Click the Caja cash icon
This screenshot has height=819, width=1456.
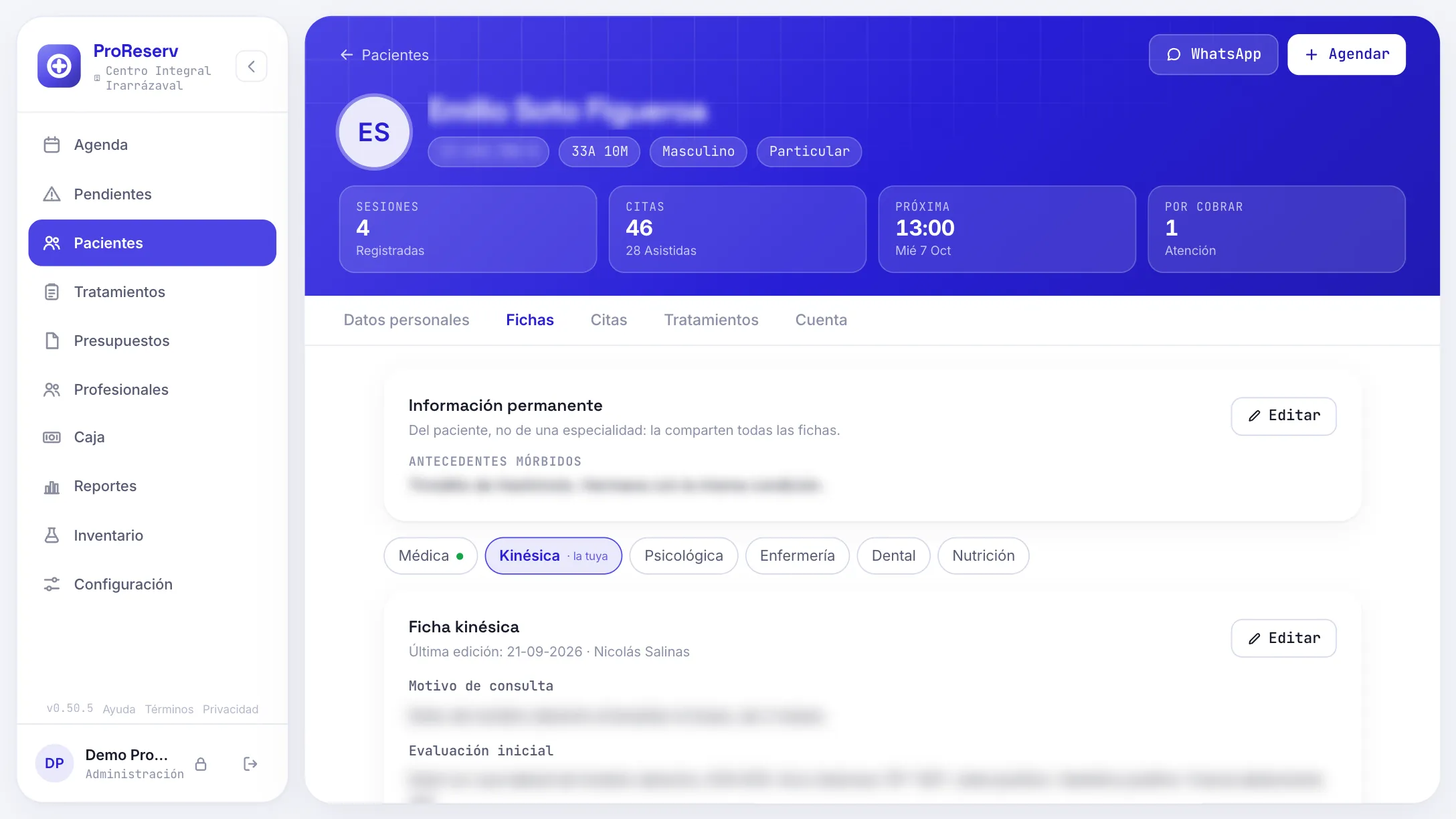[52, 437]
